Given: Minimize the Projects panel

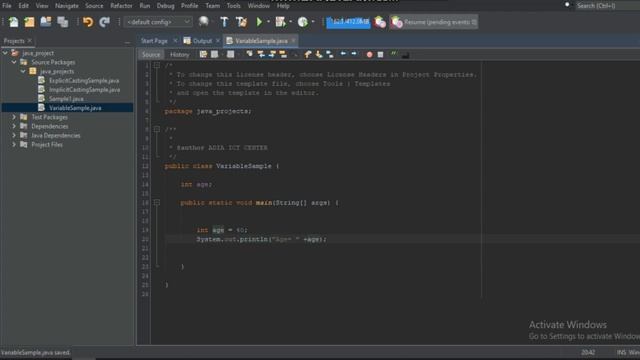Looking at the screenshot, I should click(127, 42).
